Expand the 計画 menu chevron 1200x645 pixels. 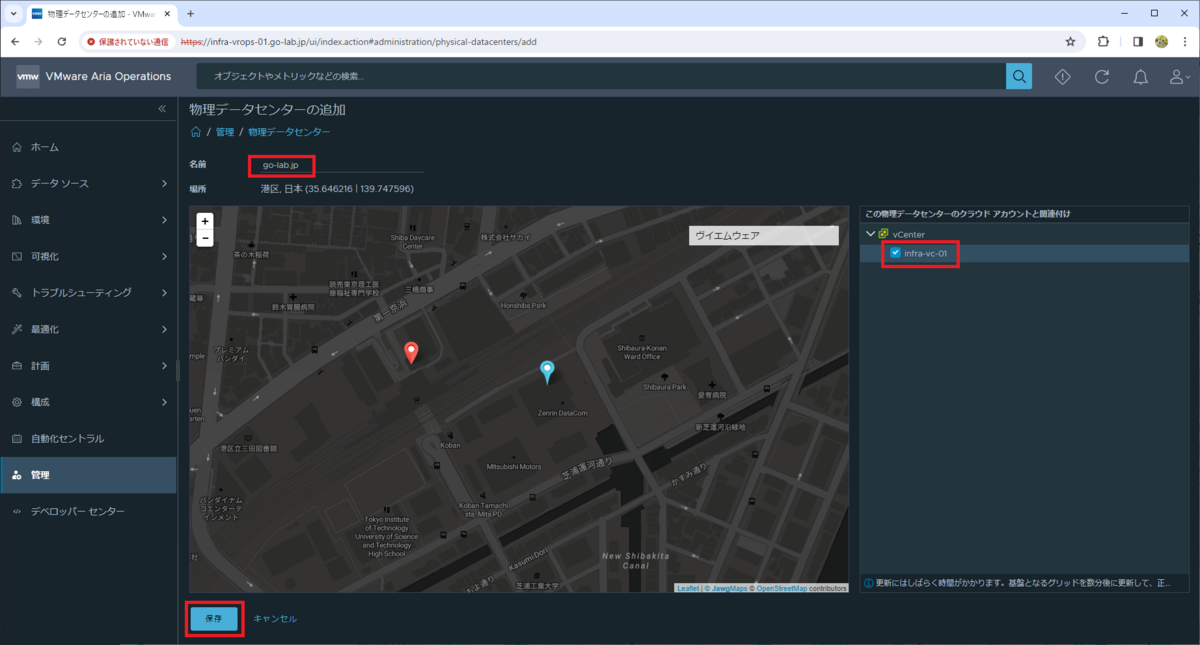[164, 366]
